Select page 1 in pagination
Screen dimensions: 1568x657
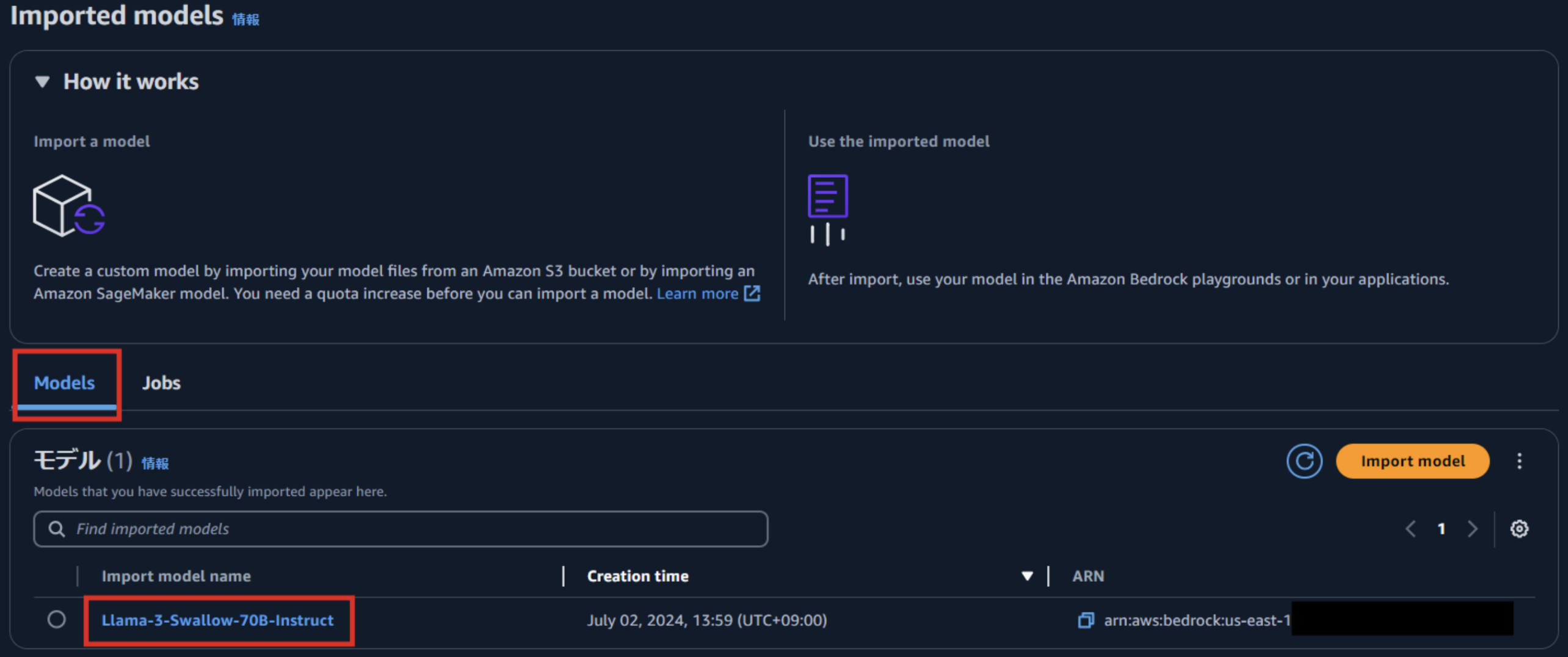point(1442,529)
